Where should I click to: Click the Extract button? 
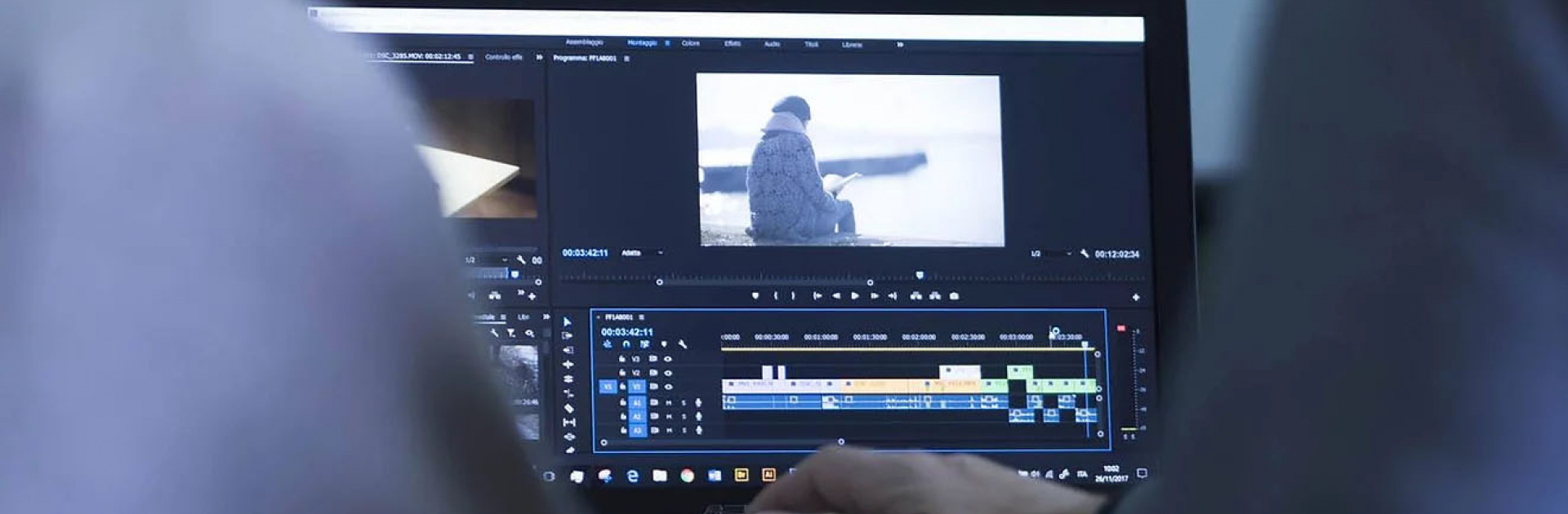935,295
